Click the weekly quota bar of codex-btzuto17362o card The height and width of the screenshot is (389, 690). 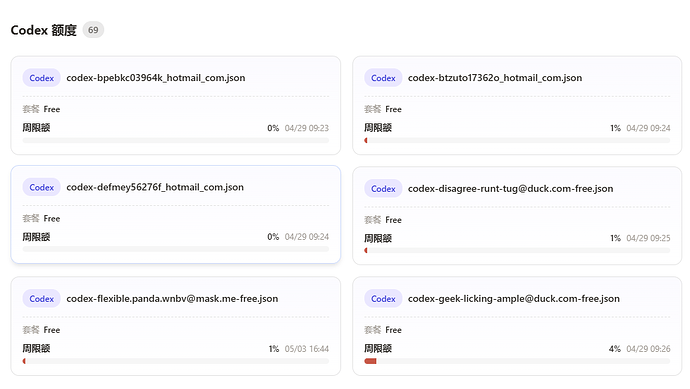(517, 140)
